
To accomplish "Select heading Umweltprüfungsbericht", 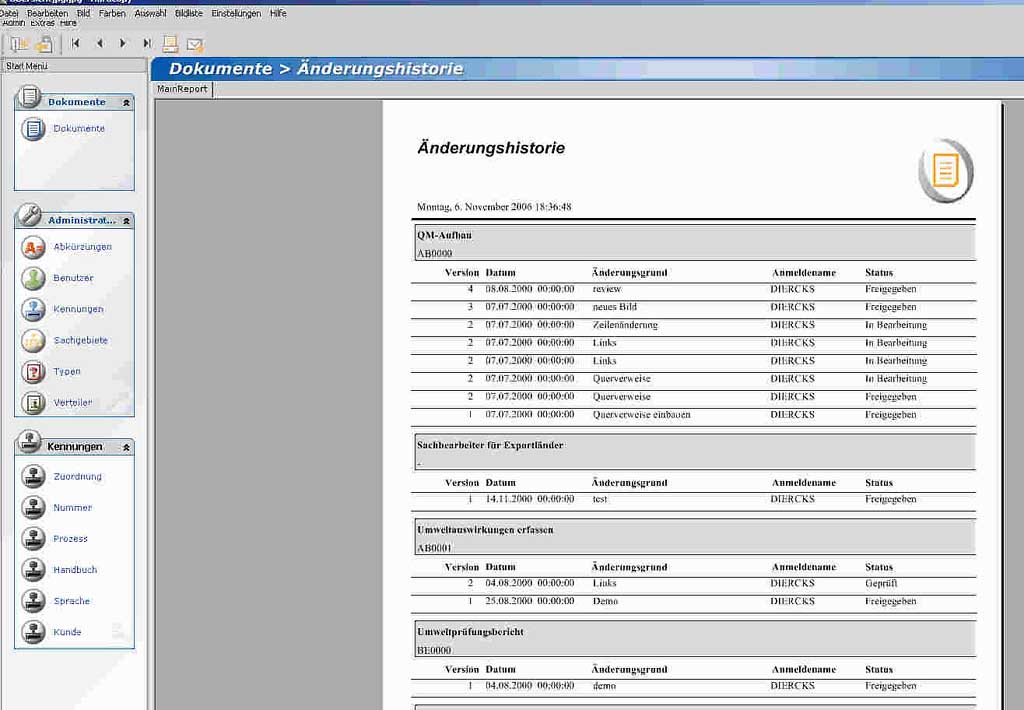I will coord(470,632).
